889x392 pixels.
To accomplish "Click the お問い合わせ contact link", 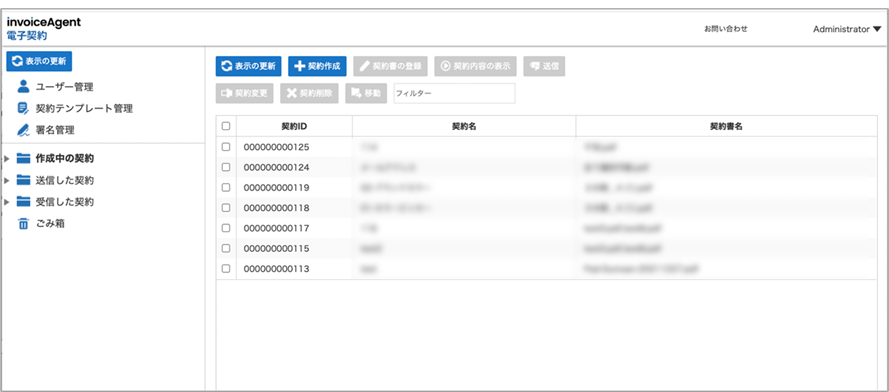I will 725,28.
